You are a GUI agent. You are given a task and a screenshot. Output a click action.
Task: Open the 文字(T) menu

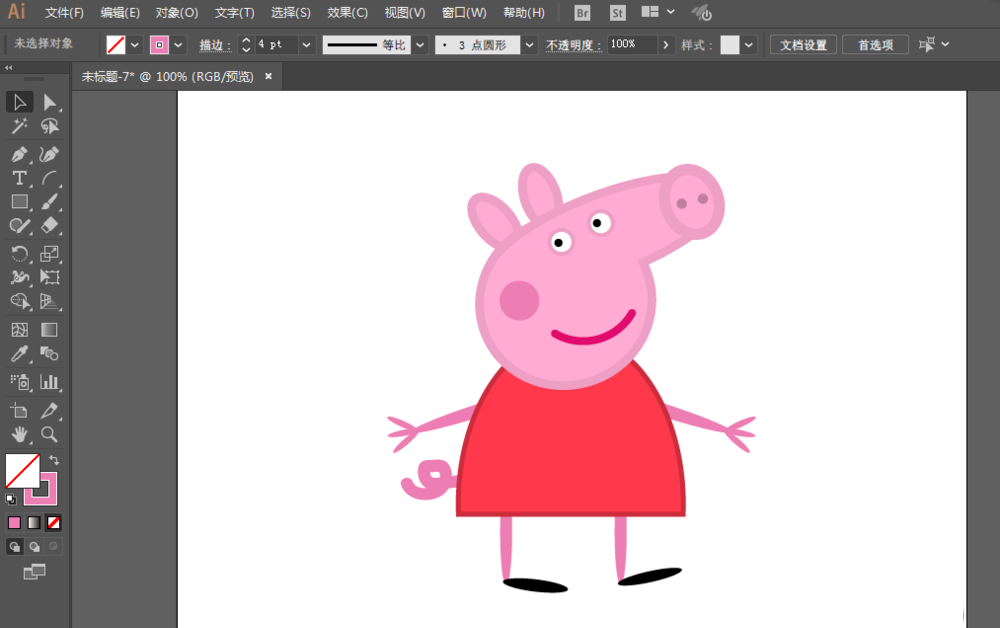point(234,13)
